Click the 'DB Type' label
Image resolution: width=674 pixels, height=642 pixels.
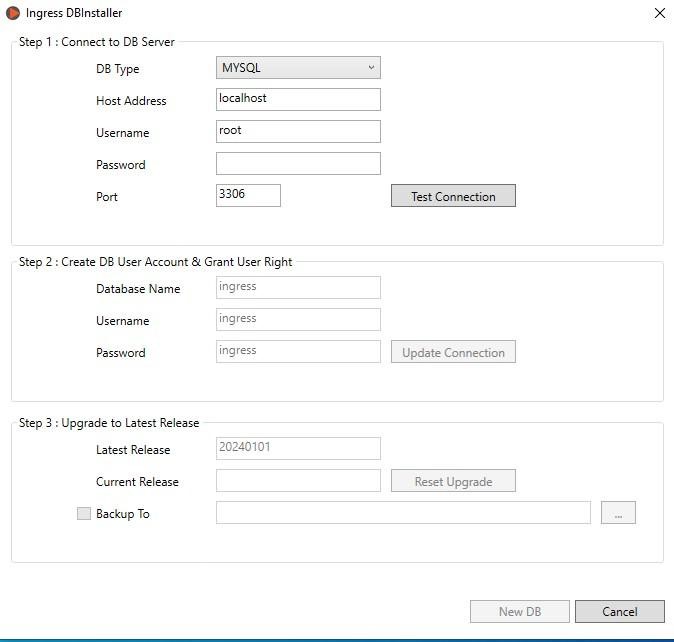click(x=118, y=69)
